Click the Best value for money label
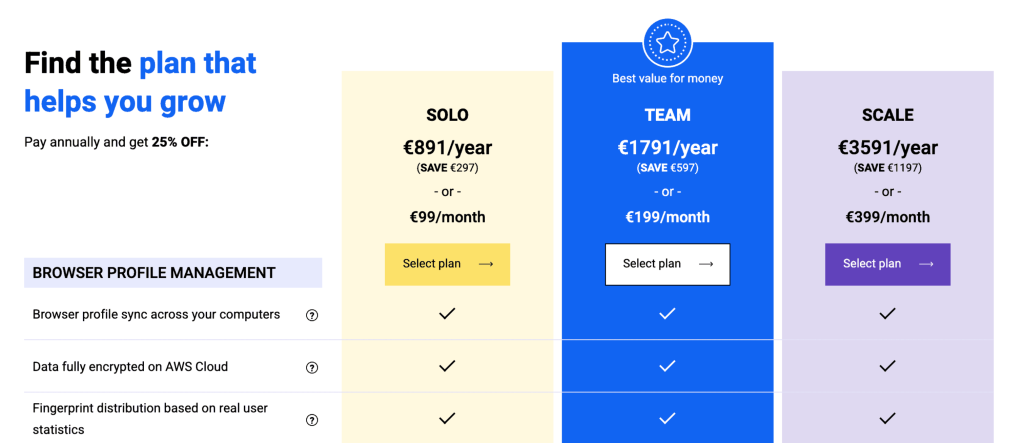 click(x=667, y=78)
